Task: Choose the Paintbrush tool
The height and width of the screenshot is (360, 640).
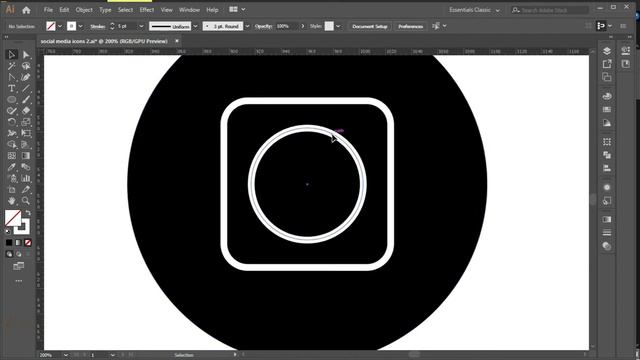Action: [26, 100]
